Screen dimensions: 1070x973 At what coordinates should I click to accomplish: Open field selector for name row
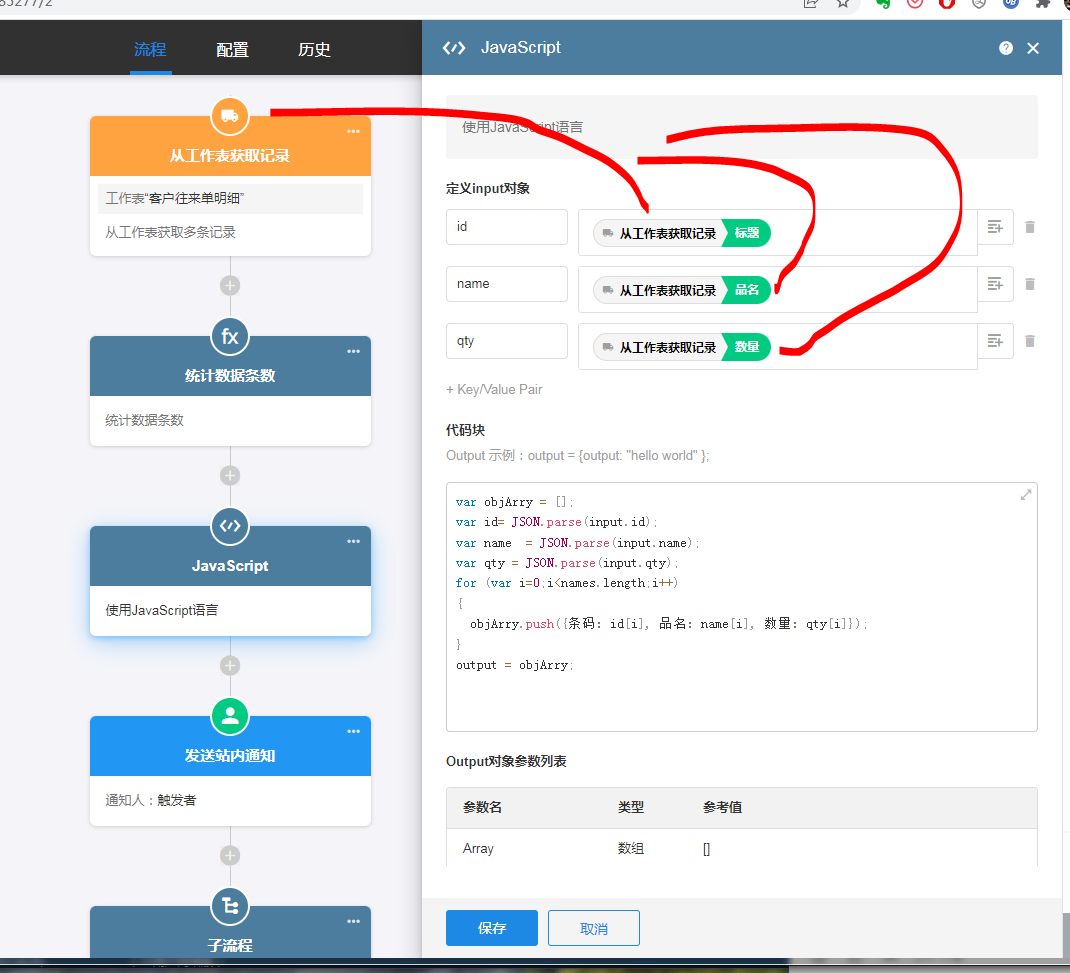[995, 284]
